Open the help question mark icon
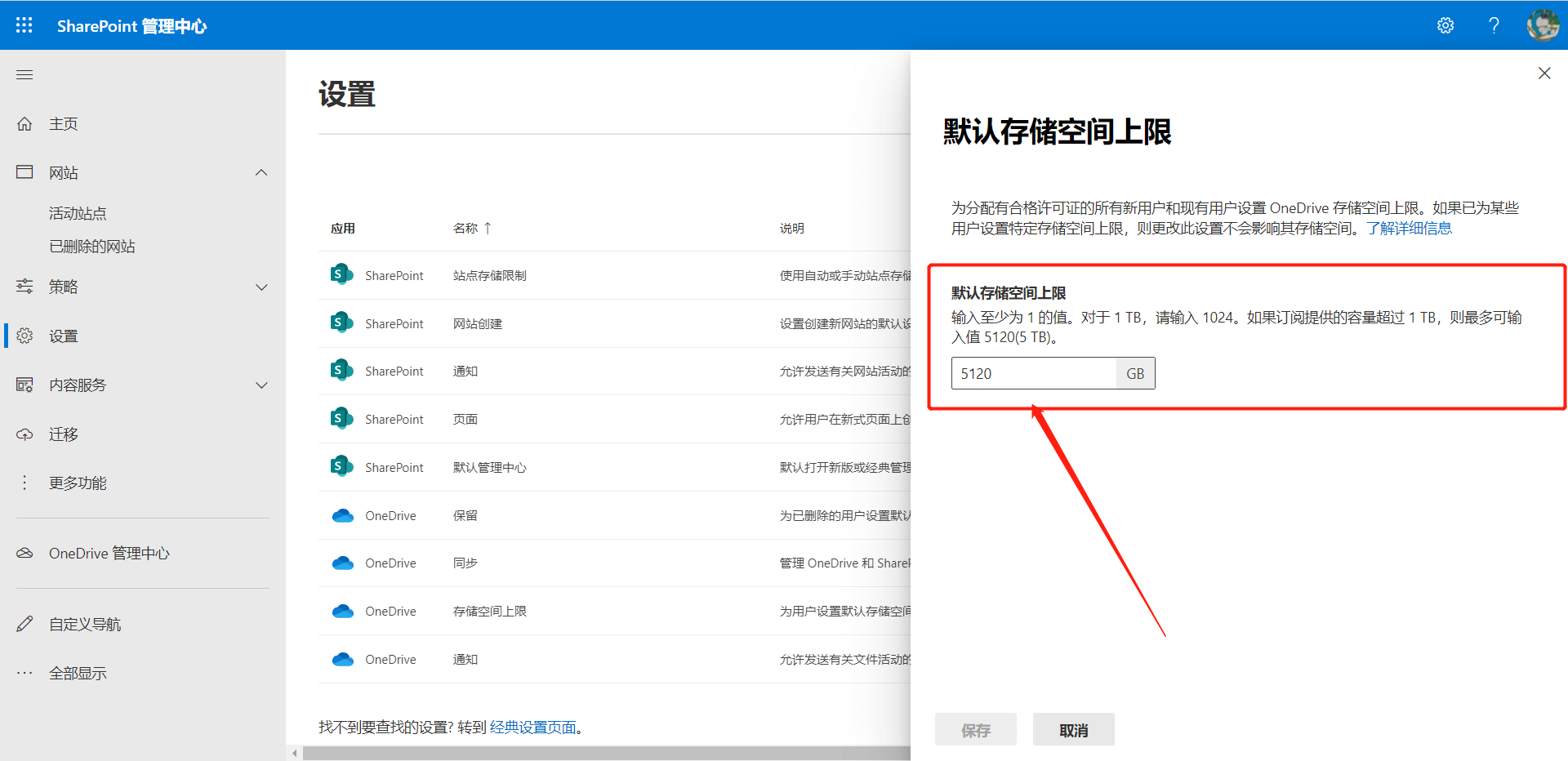This screenshot has height=761, width=1568. (1494, 25)
